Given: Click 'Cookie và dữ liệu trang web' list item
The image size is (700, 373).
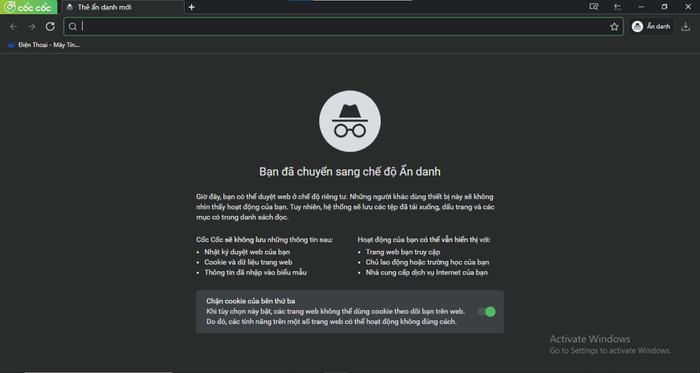Looking at the screenshot, I should [248, 262].
